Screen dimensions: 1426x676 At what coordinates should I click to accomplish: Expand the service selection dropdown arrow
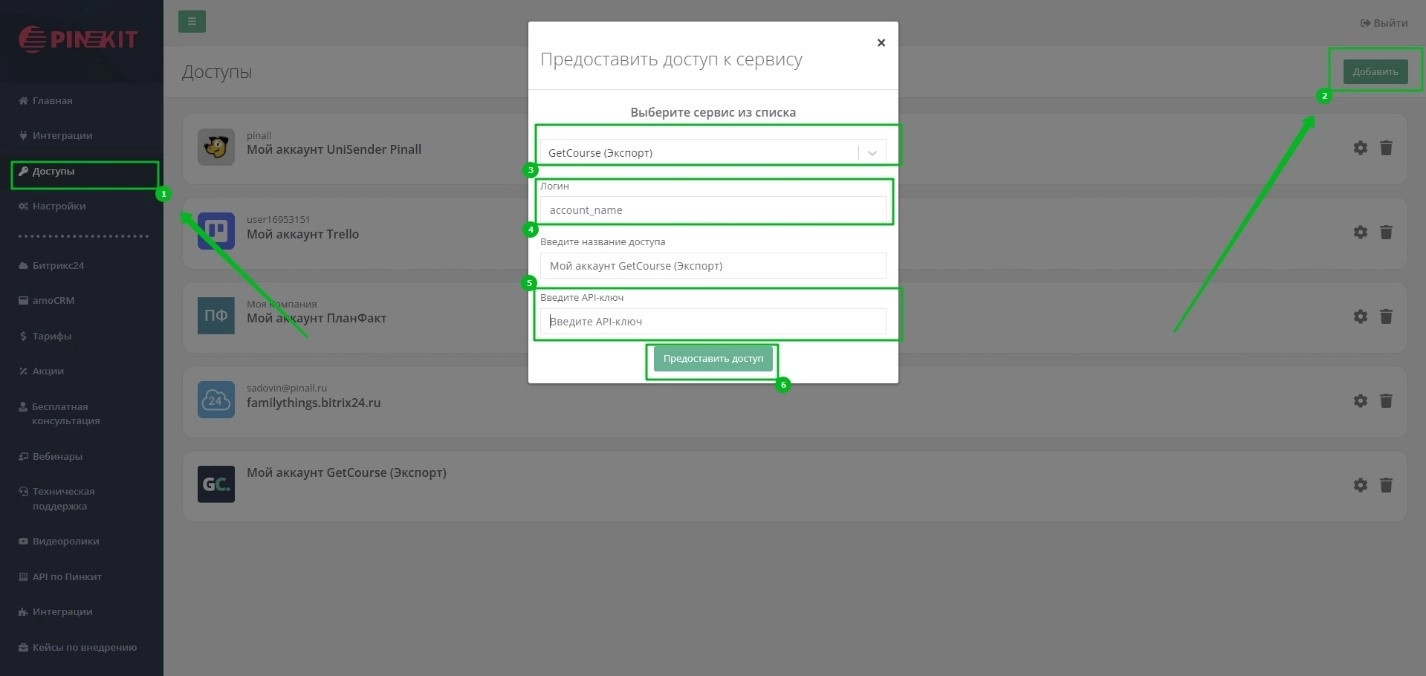(872, 153)
